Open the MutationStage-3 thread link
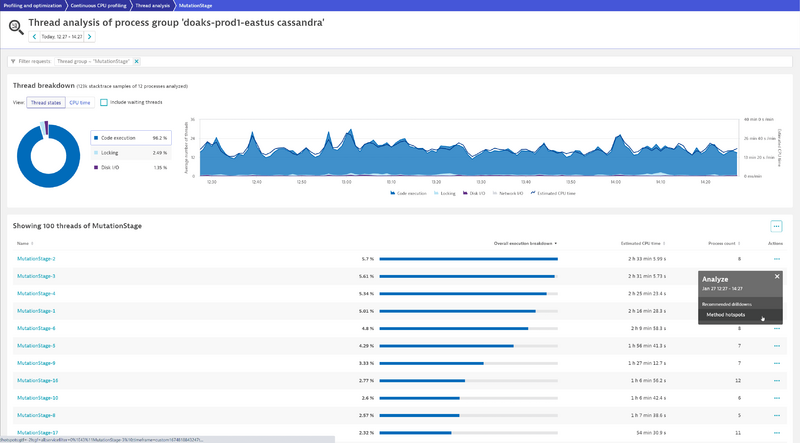 pos(36,276)
